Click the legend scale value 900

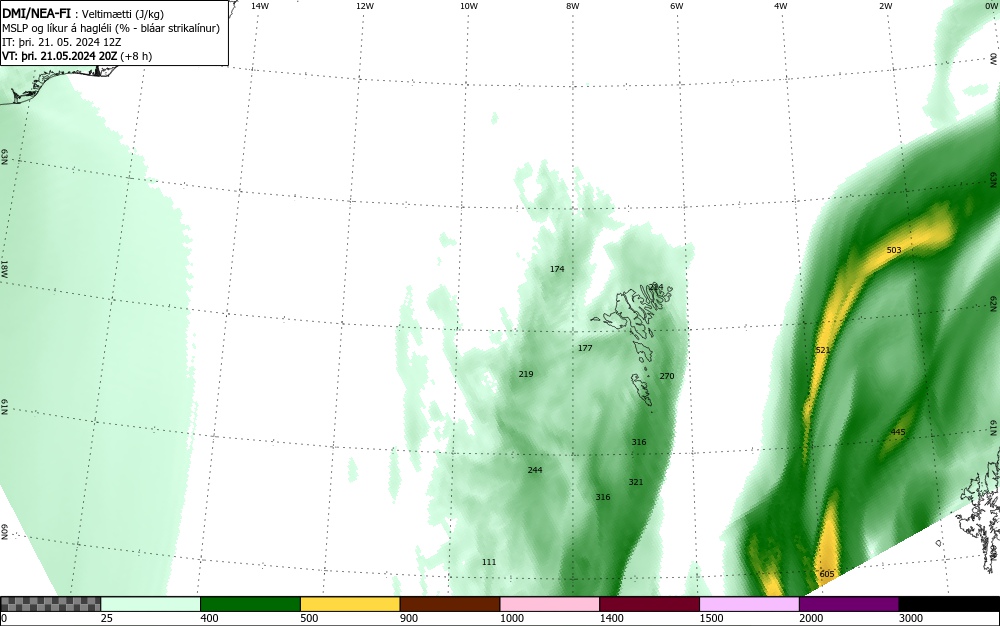(409, 618)
